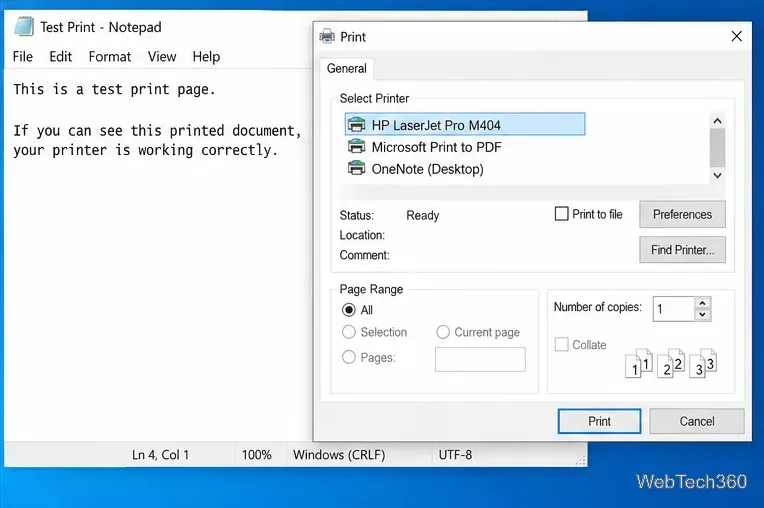Image resolution: width=764 pixels, height=508 pixels.
Task: Click 'Ln 4, Col 1' in Notepad status bar
Action: [160, 454]
